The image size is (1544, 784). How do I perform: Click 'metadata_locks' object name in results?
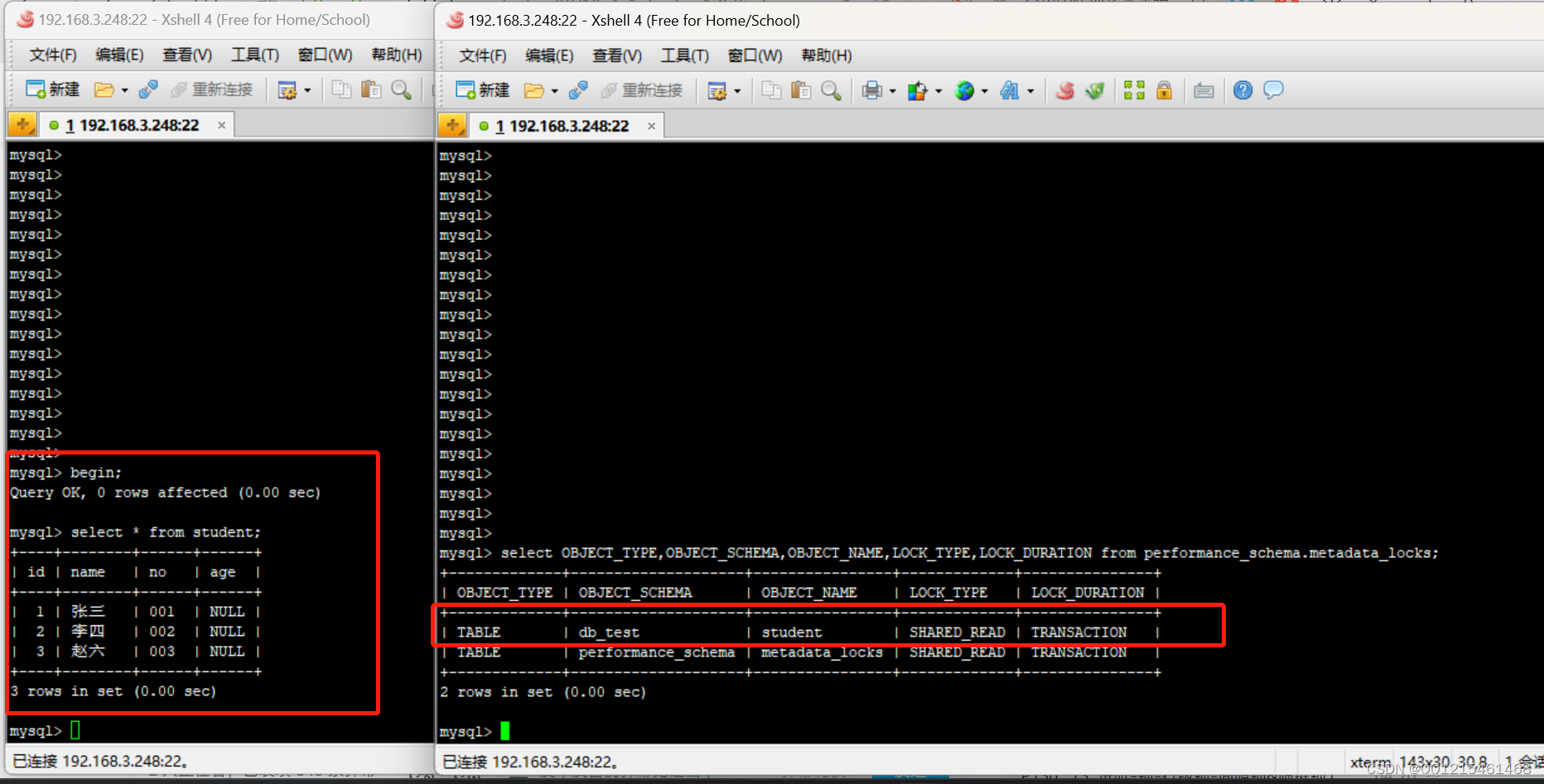[x=822, y=652]
